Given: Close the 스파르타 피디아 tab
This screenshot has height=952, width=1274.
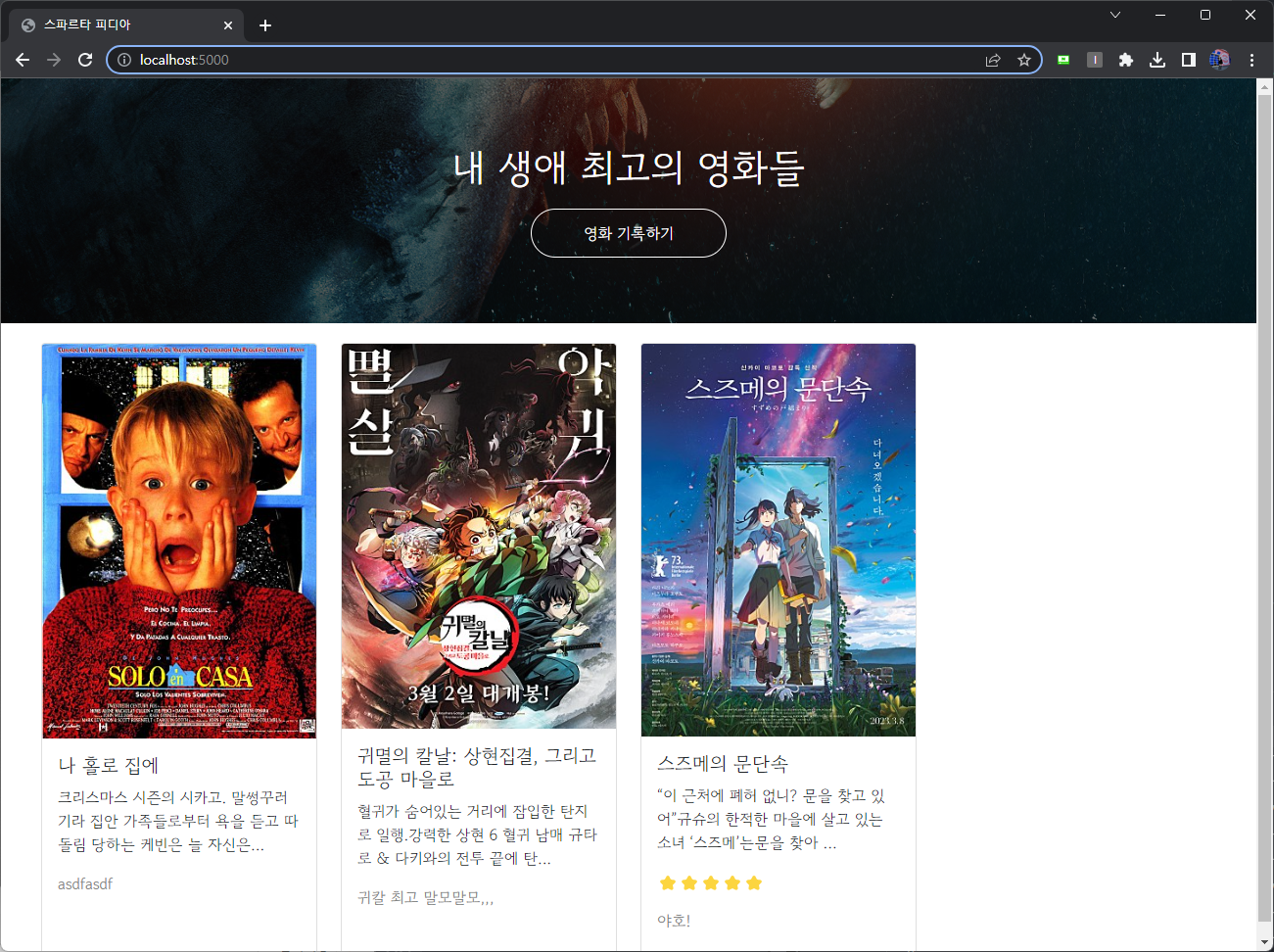Looking at the screenshot, I should coord(228,25).
